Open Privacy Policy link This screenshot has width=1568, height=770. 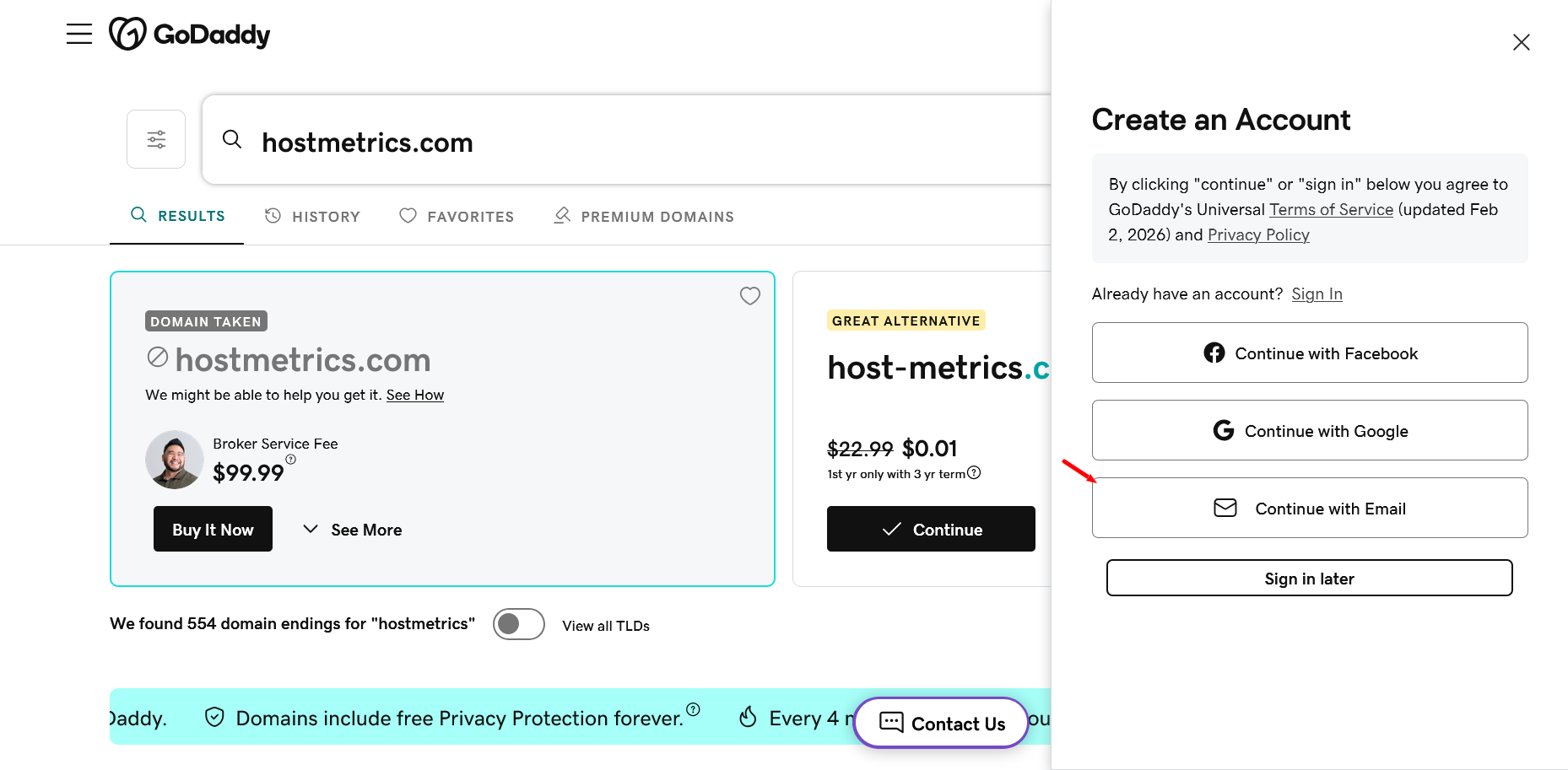click(1258, 234)
